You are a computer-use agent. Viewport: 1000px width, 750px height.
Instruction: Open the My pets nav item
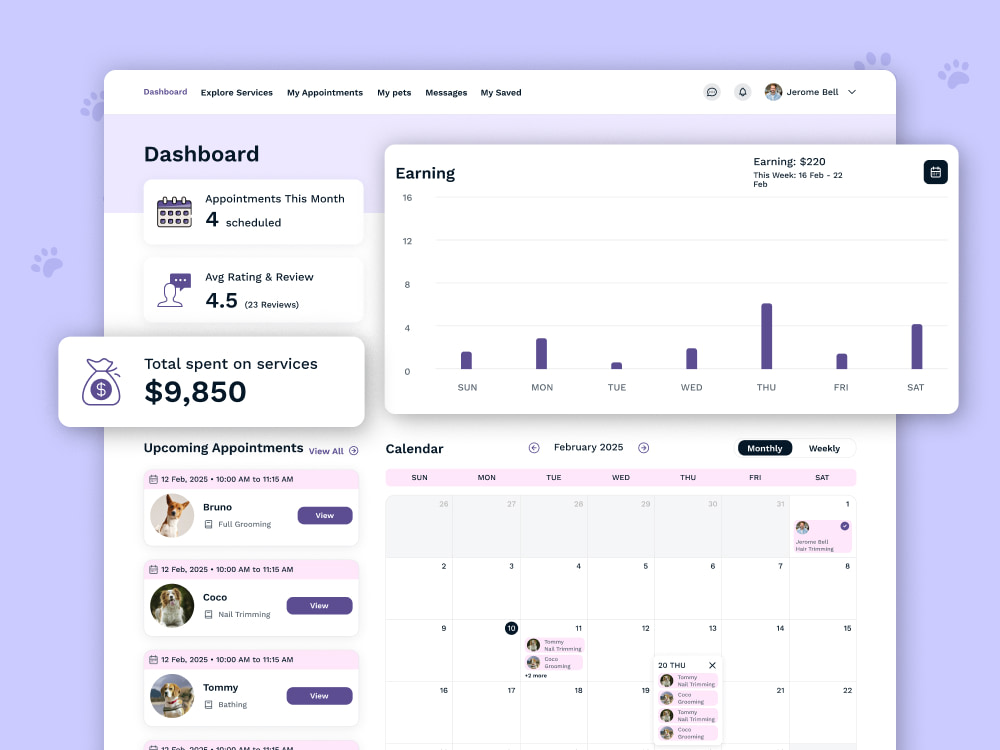[394, 92]
